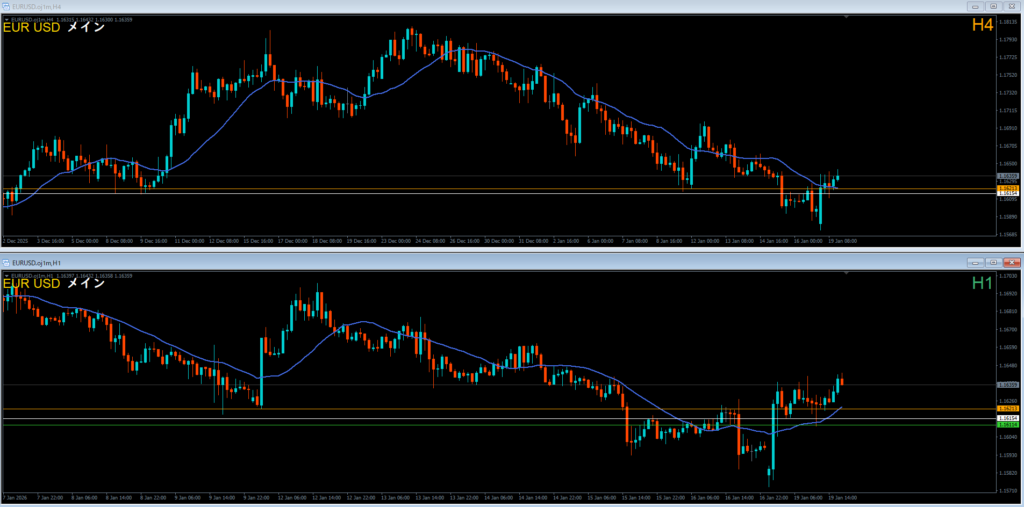The image size is (1024, 507).
Task: Maximize the EURUSD H4 chart window
Action: 993,5
